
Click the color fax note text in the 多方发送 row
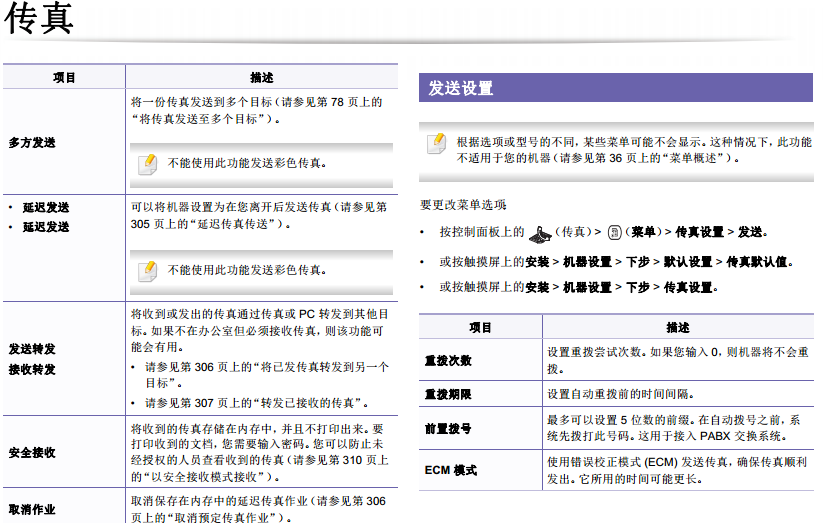tap(247, 163)
